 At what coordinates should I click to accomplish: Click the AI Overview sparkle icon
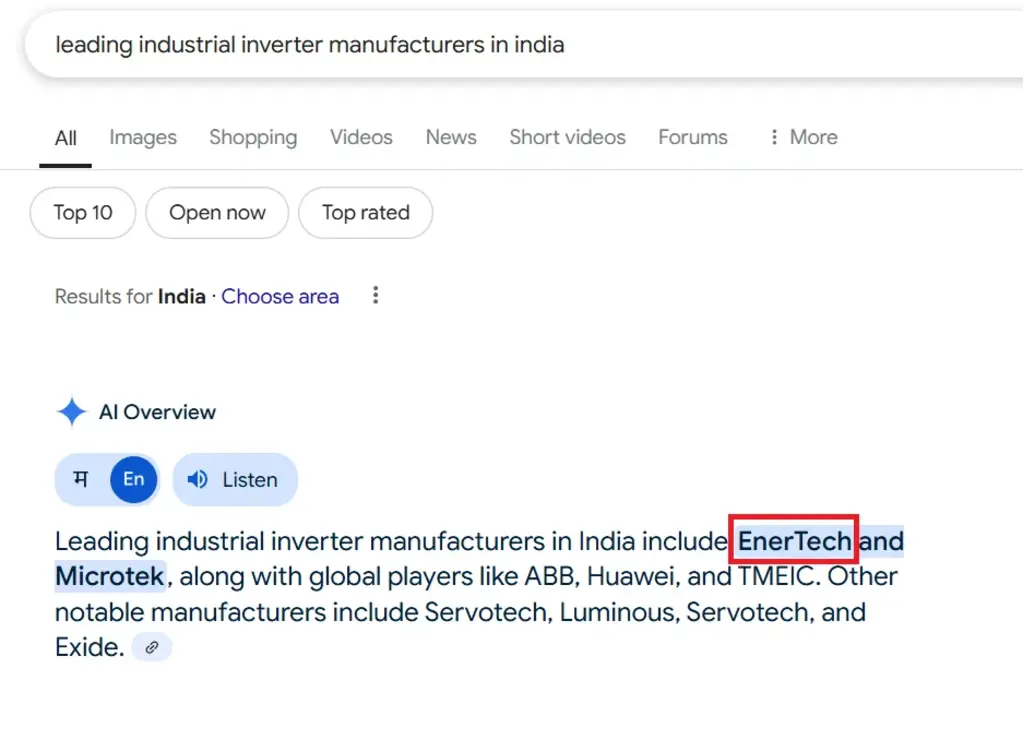(x=71, y=412)
